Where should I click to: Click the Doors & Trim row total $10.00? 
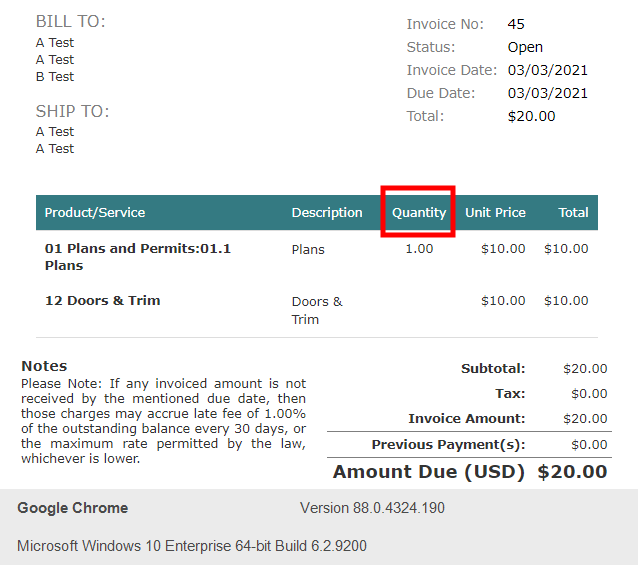[x=566, y=301]
